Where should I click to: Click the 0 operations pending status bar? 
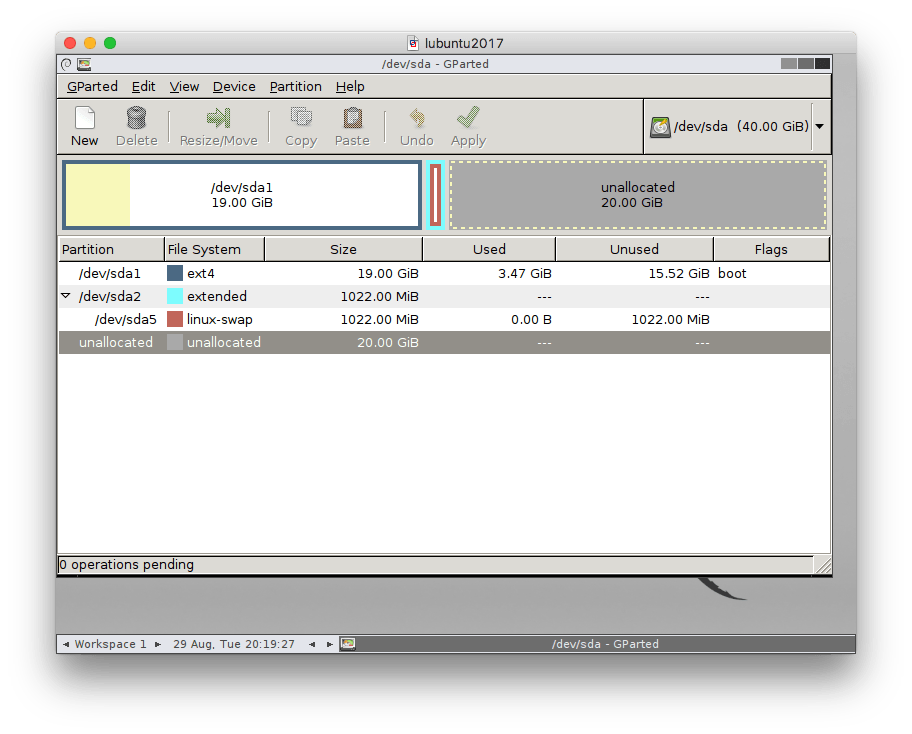(435, 565)
